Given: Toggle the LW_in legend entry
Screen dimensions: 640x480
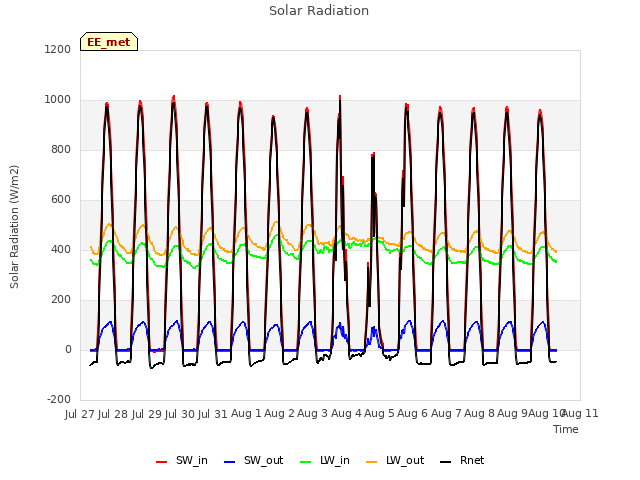Looking at the screenshot, I should click(324, 460).
